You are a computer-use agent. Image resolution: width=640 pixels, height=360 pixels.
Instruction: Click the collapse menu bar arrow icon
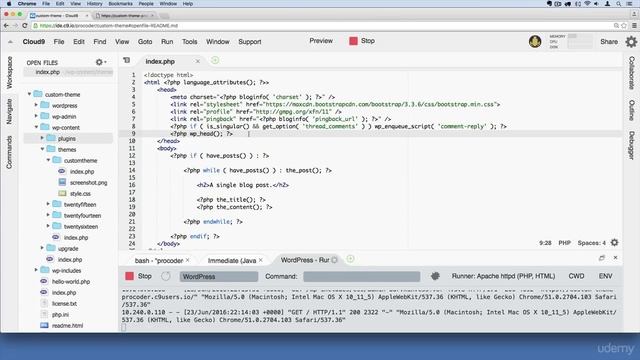click(10, 42)
